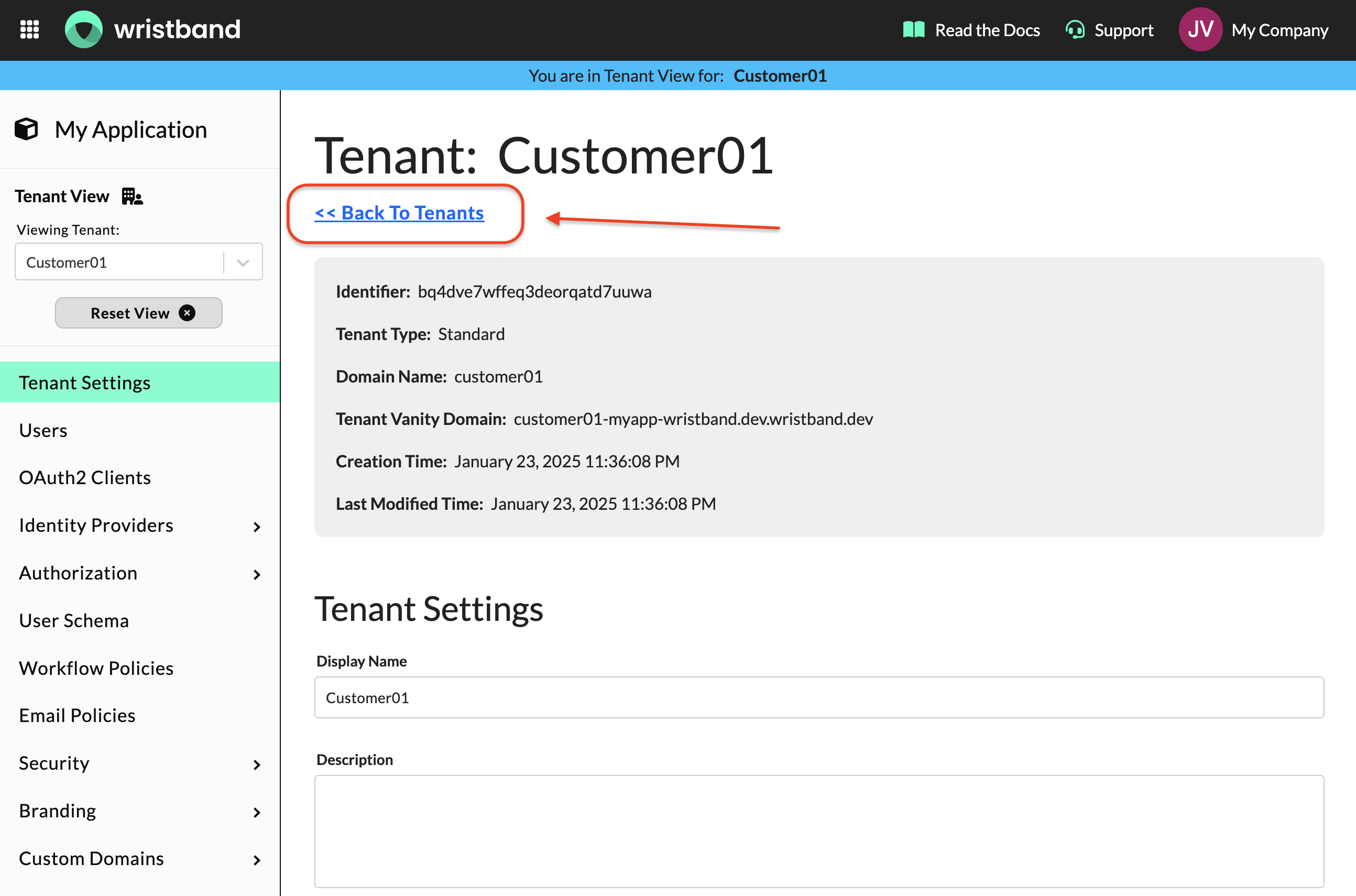Viewport: 1356px width, 896px height.
Task: Expand the Custom Domains chevron
Action: 257,860
